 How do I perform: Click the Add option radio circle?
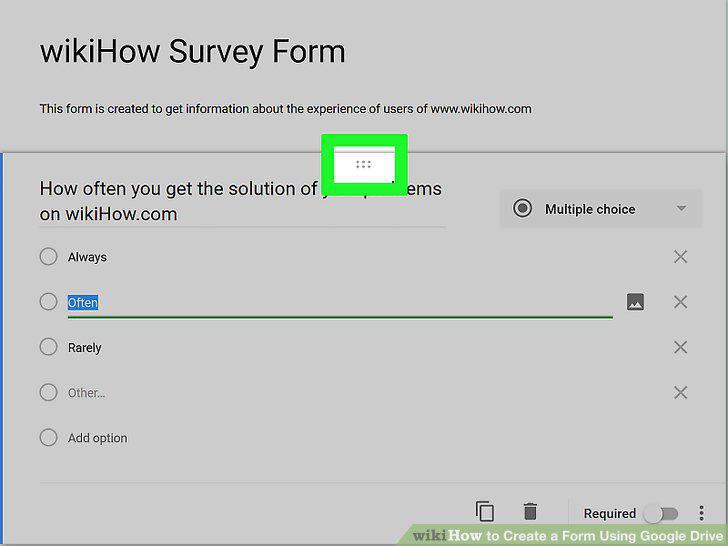(48, 437)
